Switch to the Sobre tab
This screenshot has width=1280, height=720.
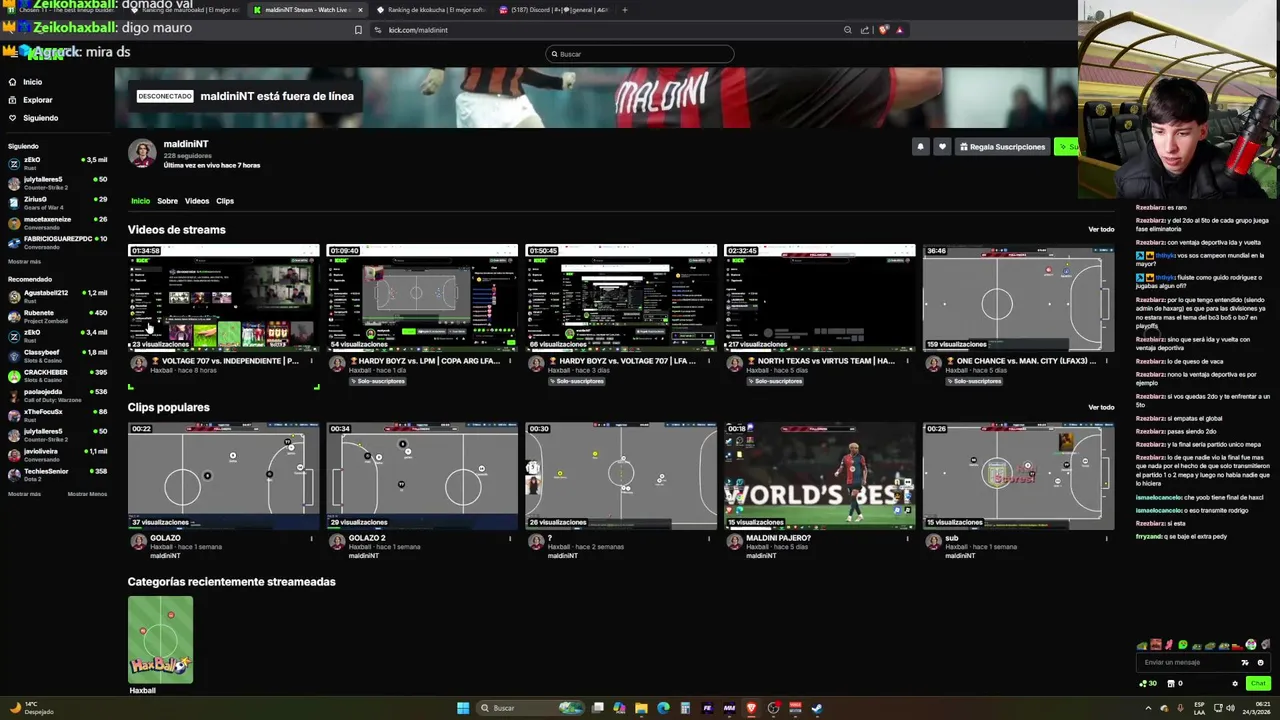[x=167, y=201]
